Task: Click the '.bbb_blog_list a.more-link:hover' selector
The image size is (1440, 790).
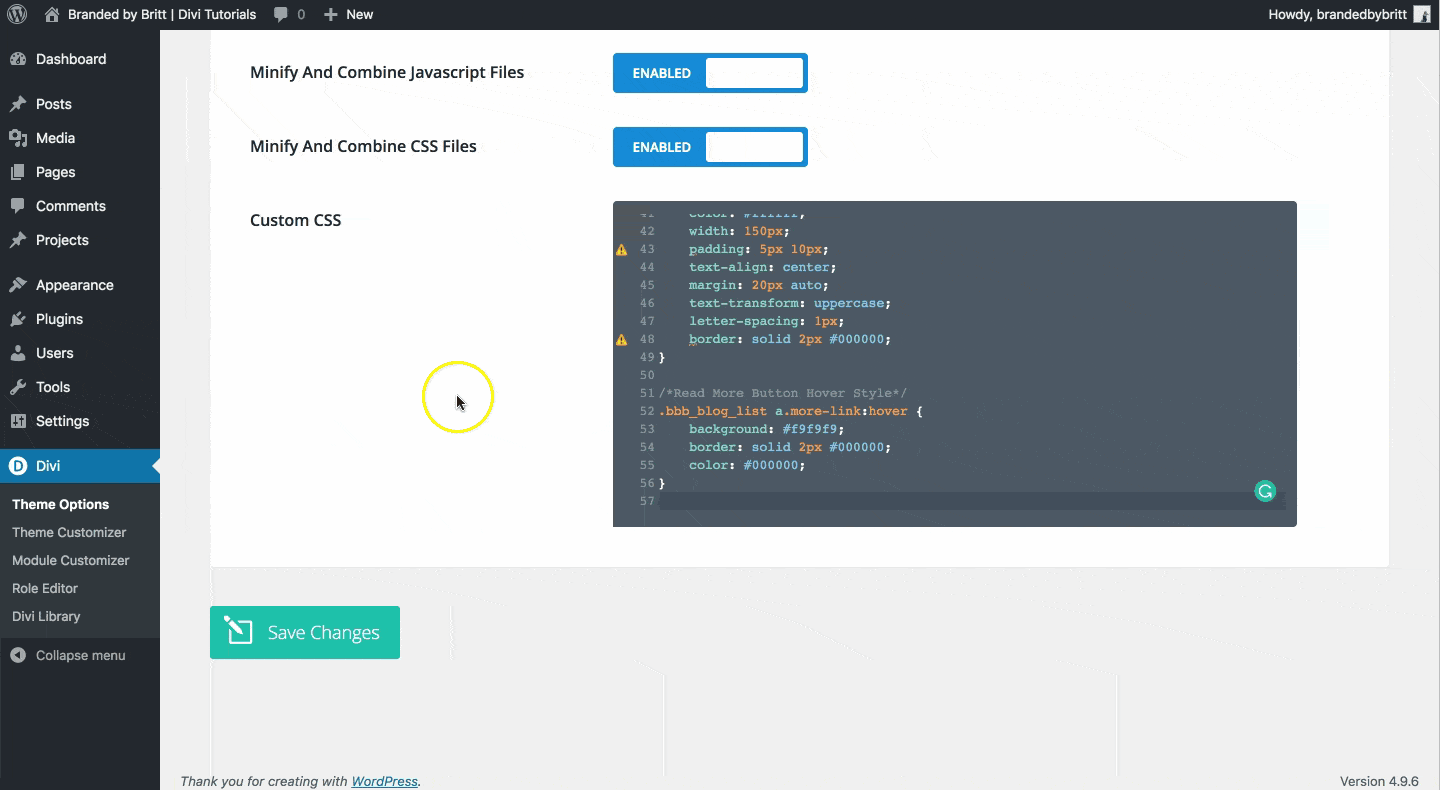Action: pos(790,411)
